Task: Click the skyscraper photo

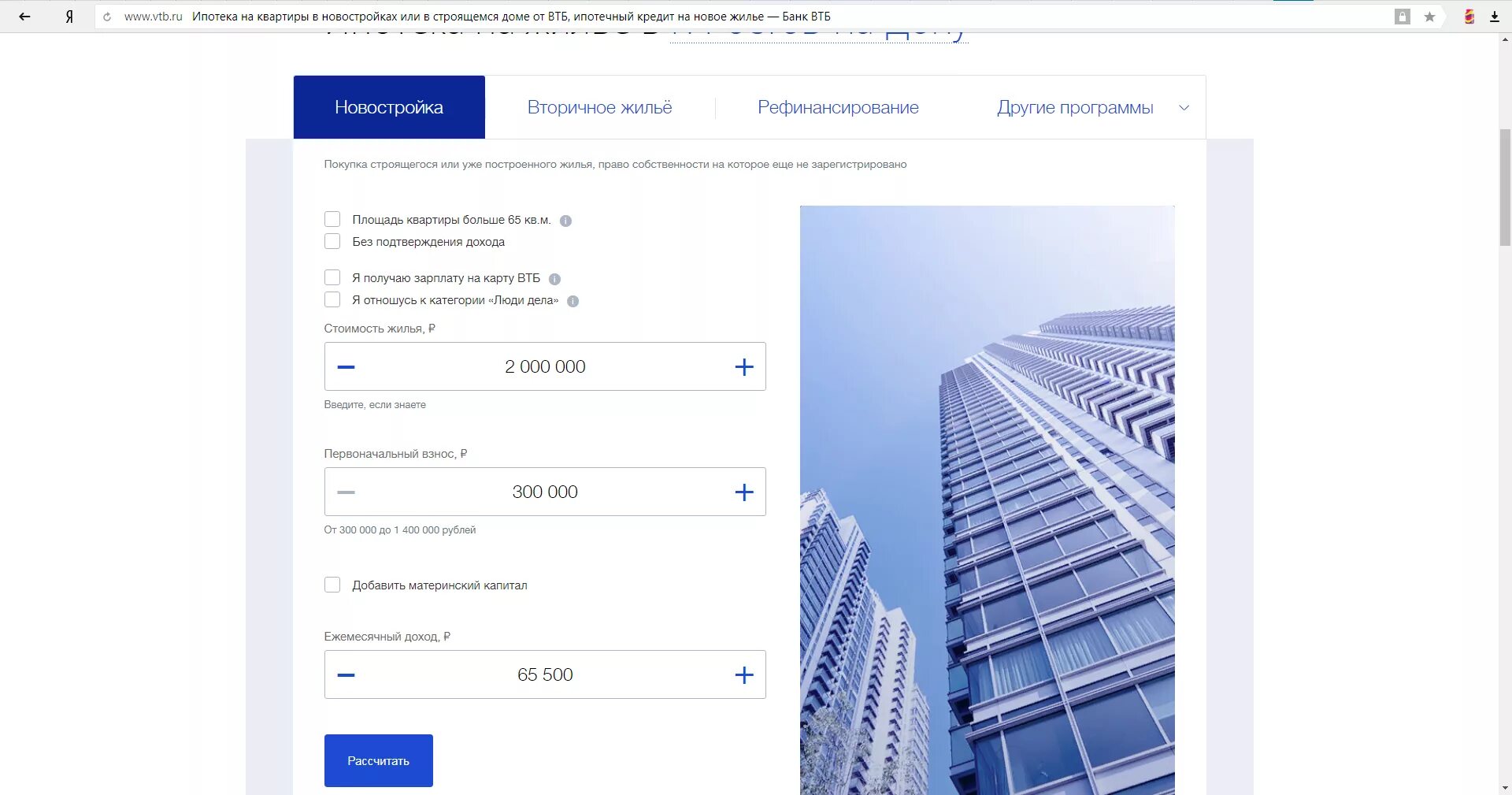Action: coord(987,500)
